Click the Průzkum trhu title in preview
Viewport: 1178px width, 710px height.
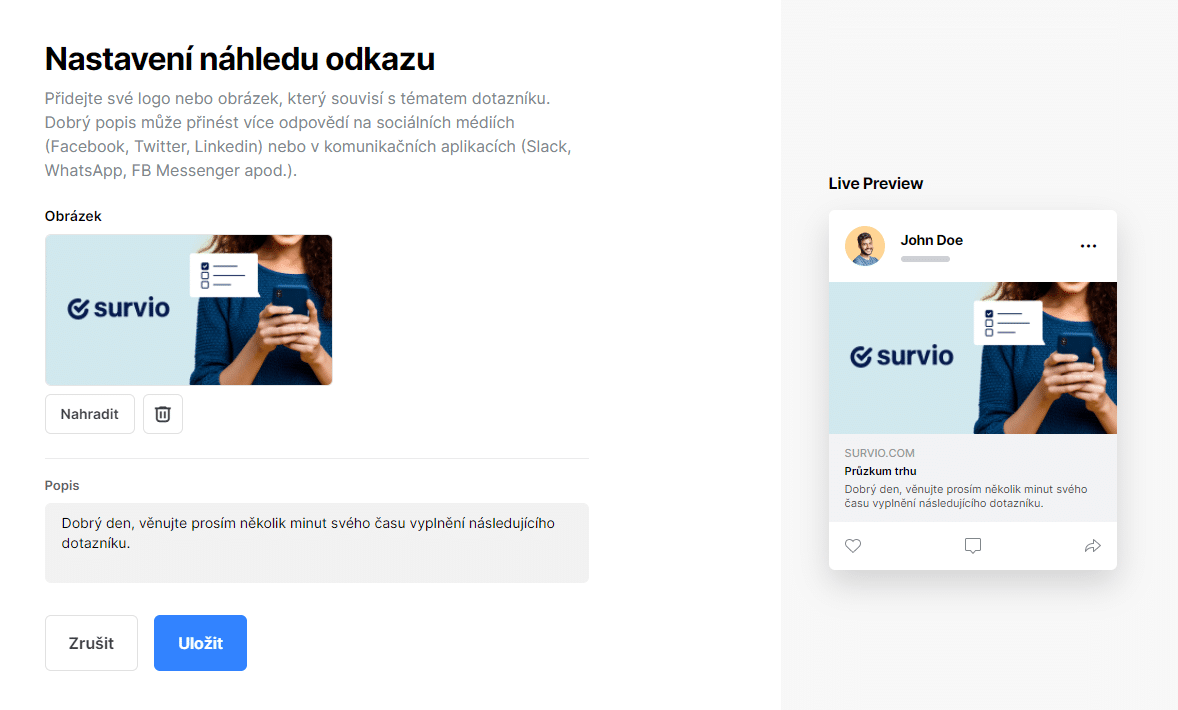[x=880, y=471]
